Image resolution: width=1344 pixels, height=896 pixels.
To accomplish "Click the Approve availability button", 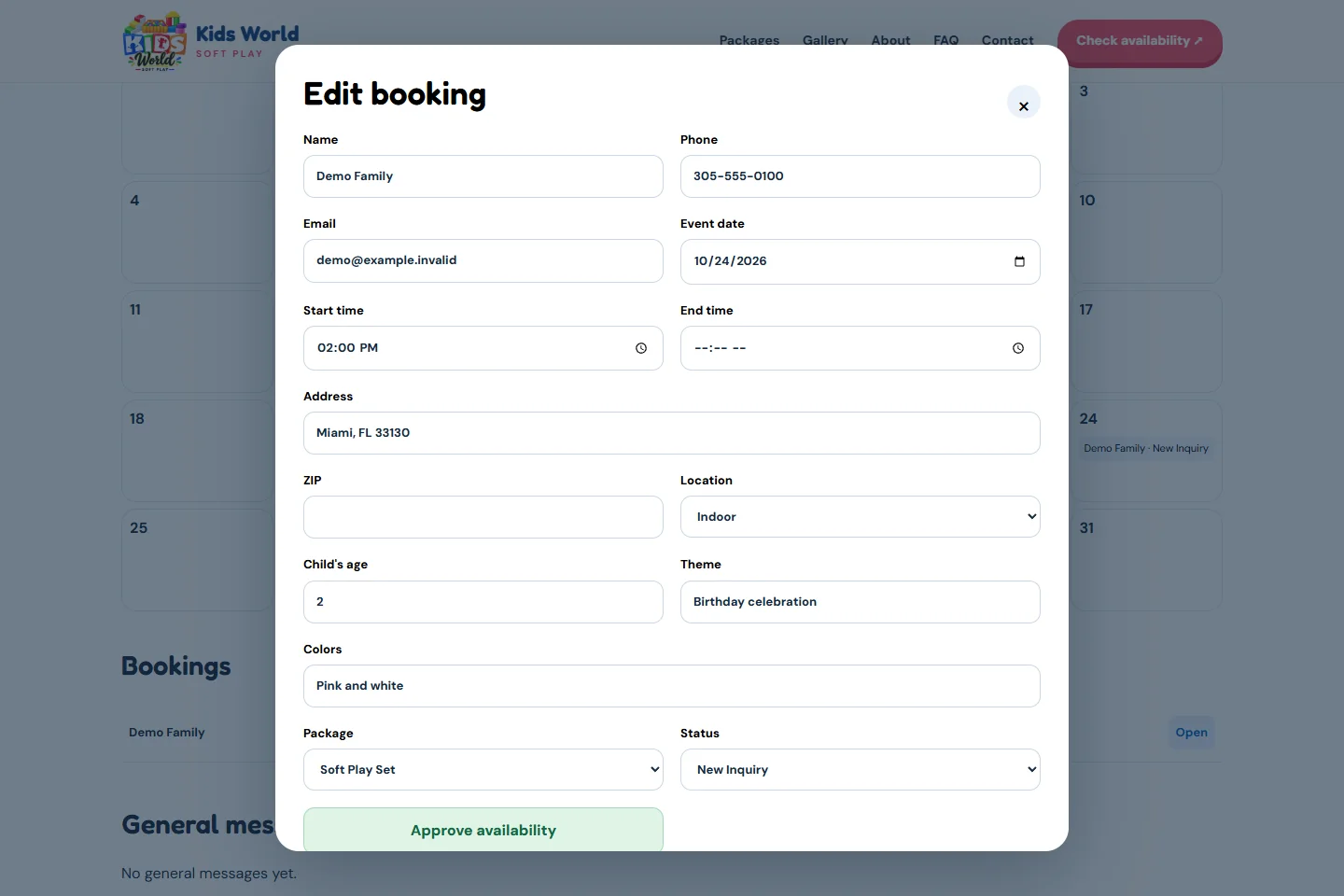I will (483, 830).
